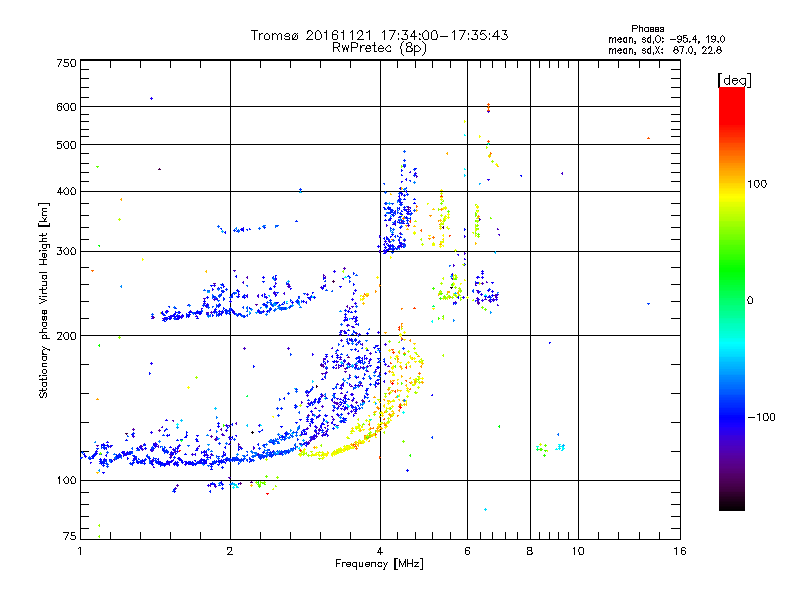800x600 pixels.
Task: Click the x-axis label '8'
Action: pos(530,551)
